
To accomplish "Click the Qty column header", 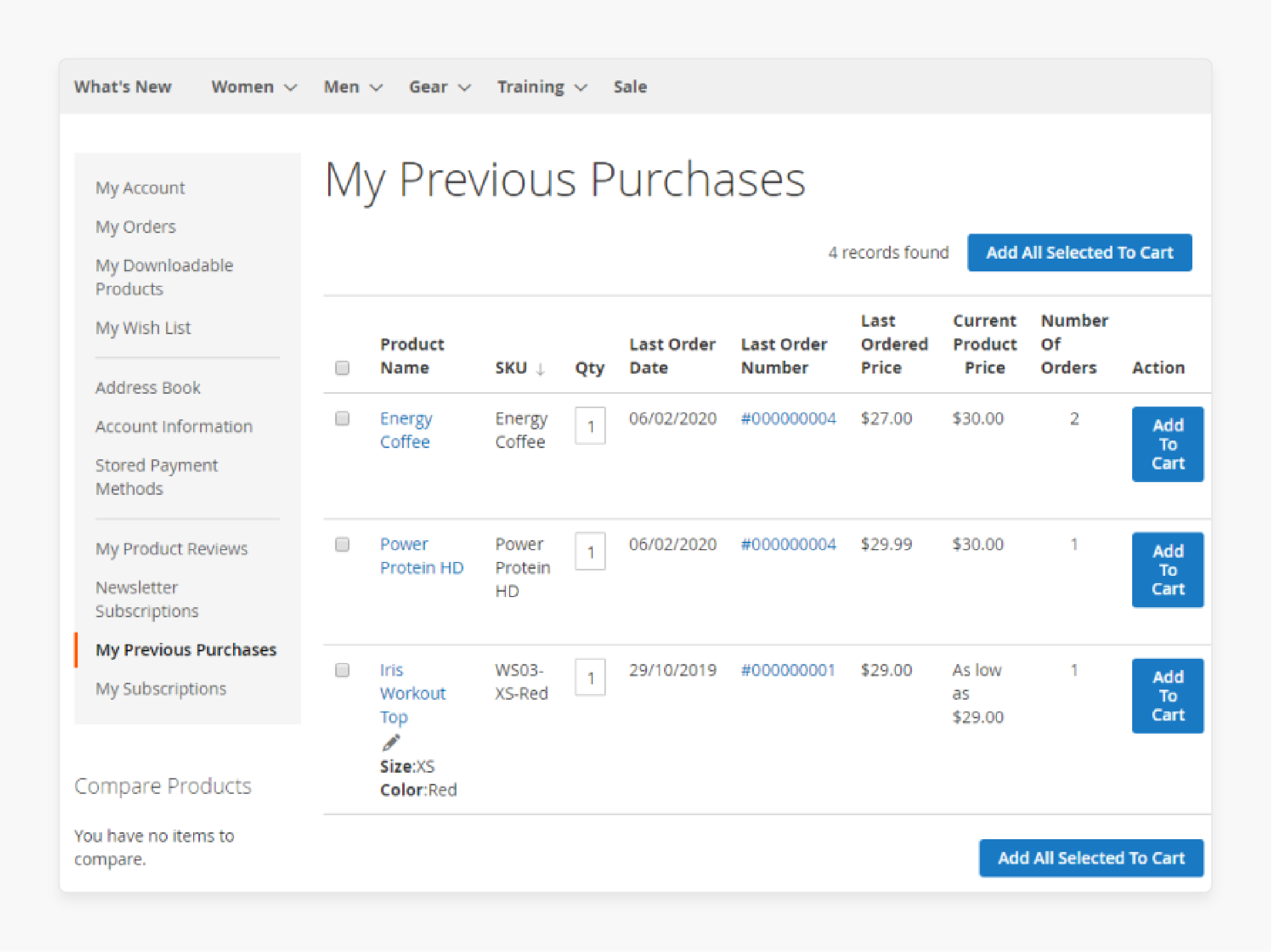I will coord(589,368).
